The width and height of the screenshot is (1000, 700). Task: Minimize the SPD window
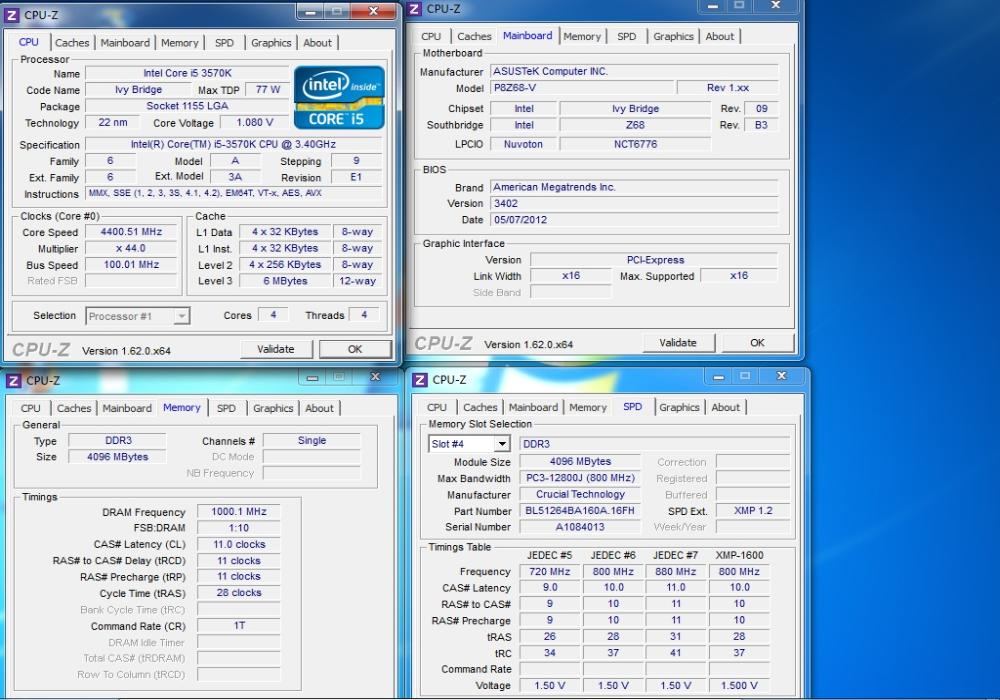coord(719,377)
